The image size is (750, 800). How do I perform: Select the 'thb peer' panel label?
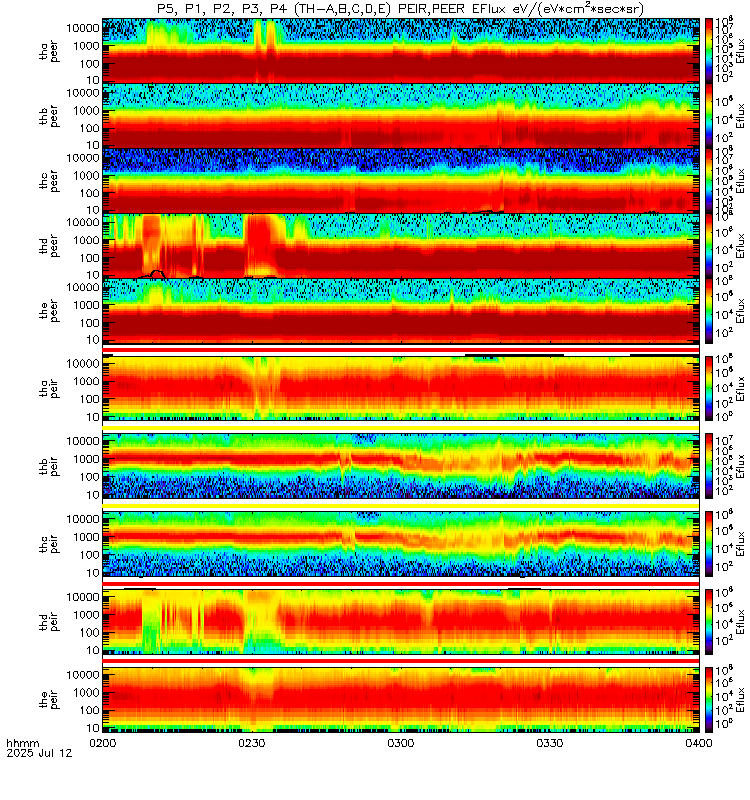click(x=49, y=116)
